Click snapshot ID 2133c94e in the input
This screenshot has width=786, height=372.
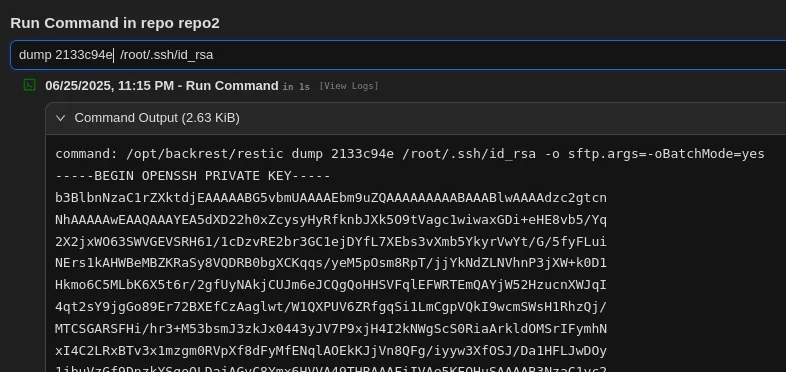(84, 55)
